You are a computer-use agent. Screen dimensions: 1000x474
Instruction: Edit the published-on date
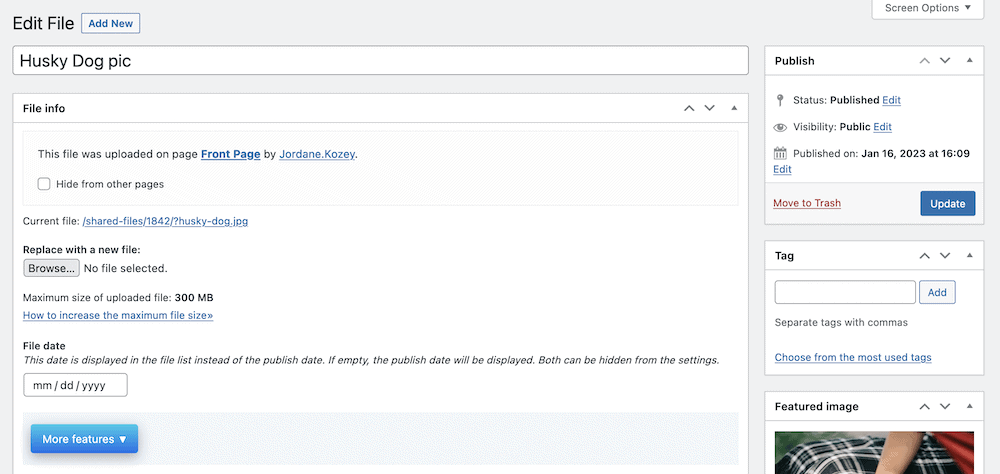pos(782,169)
